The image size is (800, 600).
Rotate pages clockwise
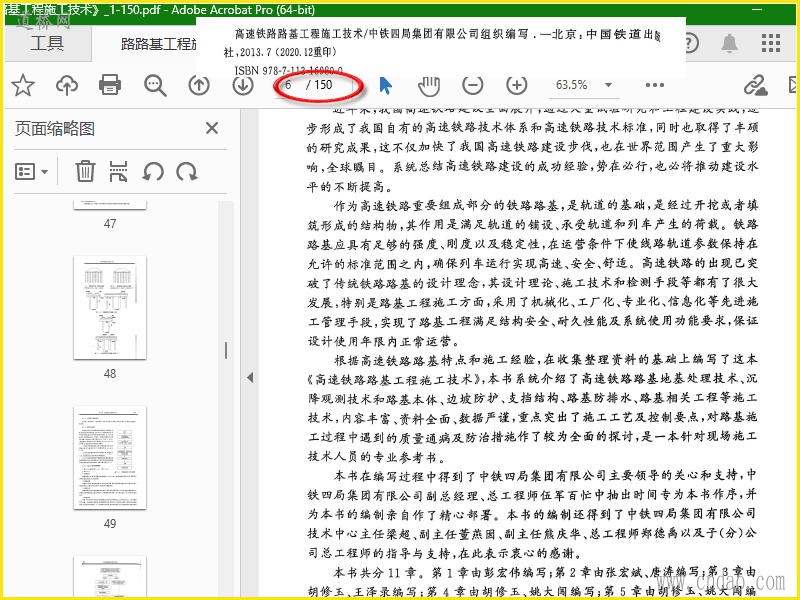pos(187,171)
